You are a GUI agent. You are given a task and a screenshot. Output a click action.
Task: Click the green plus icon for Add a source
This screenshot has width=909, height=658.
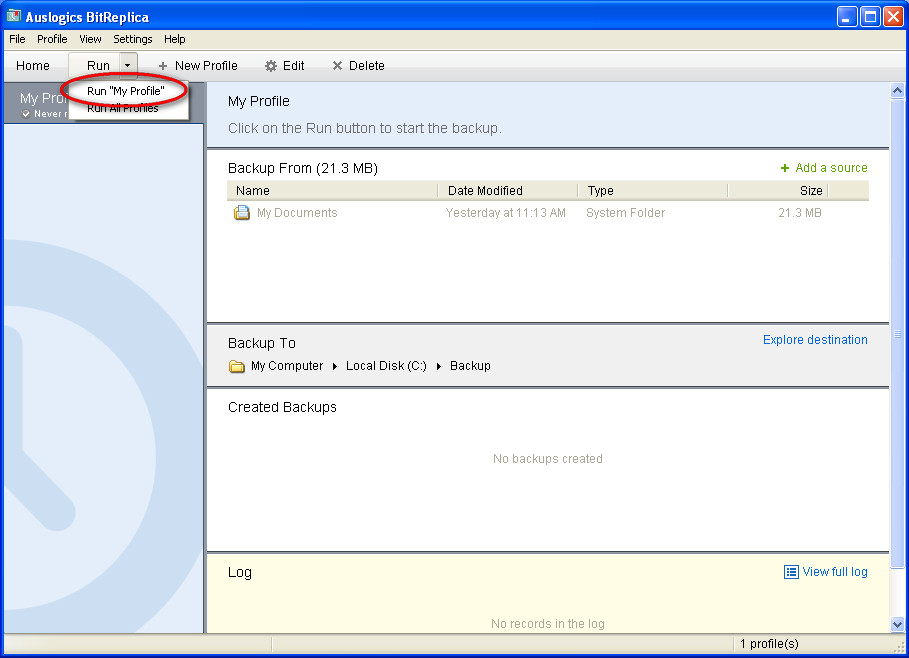coord(785,168)
